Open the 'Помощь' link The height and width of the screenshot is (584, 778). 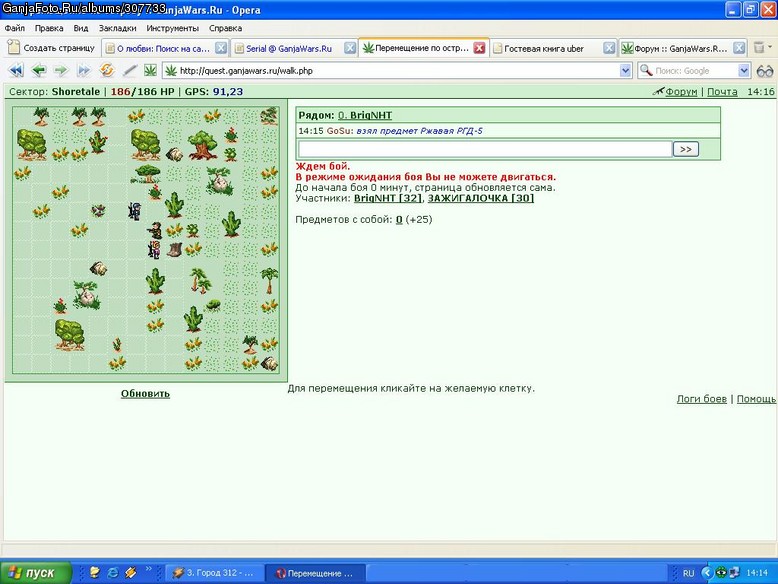756,399
